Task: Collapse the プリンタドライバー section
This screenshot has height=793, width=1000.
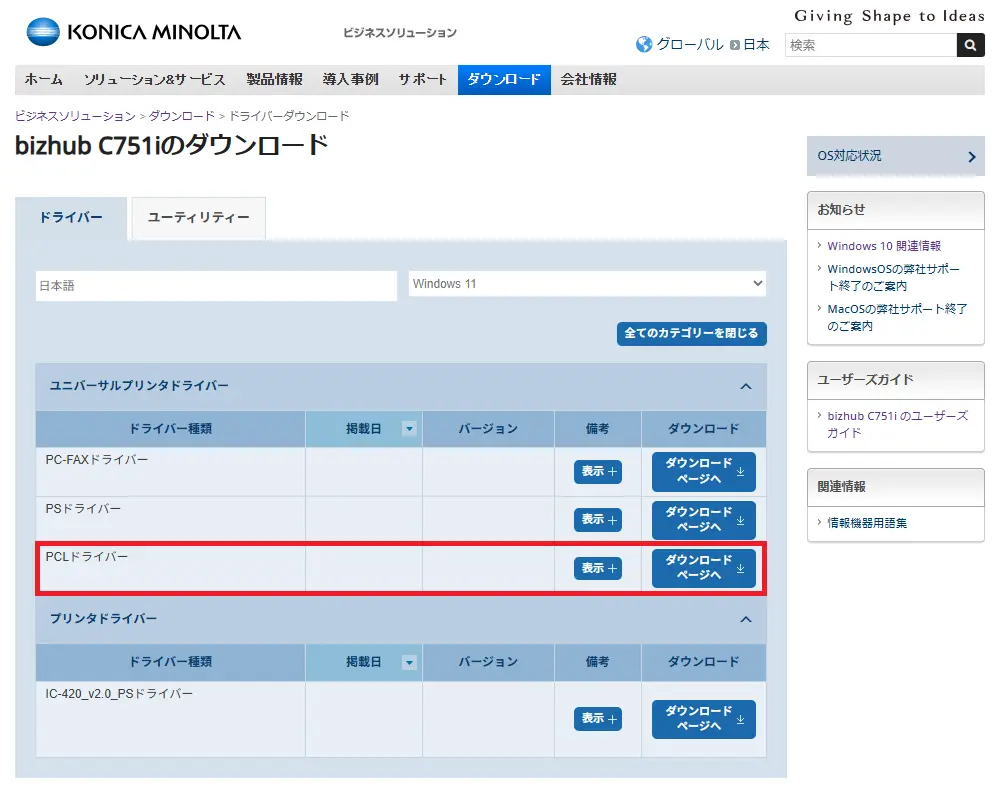Action: [745, 620]
